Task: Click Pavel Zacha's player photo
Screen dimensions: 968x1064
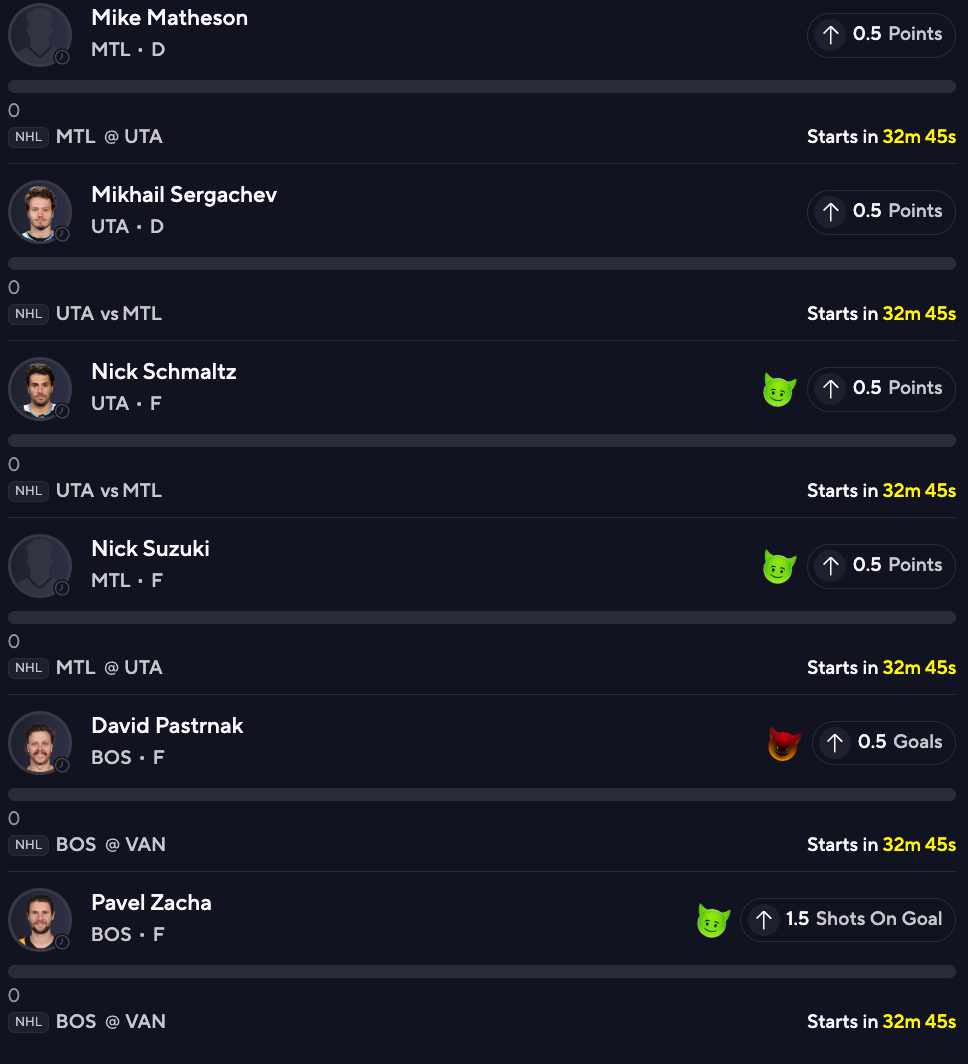Action: (40, 919)
